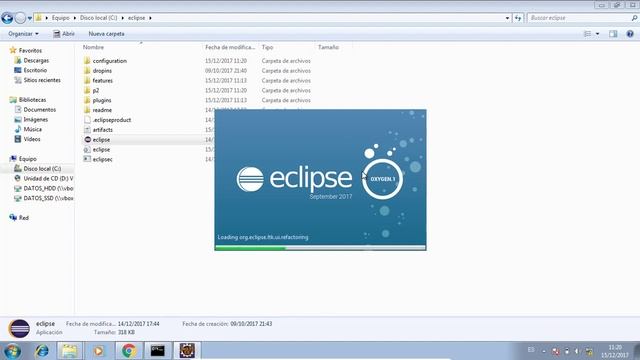Screen dimensions: 640x360
Task: Open the command prompt taskbar icon
Action: 158,351
